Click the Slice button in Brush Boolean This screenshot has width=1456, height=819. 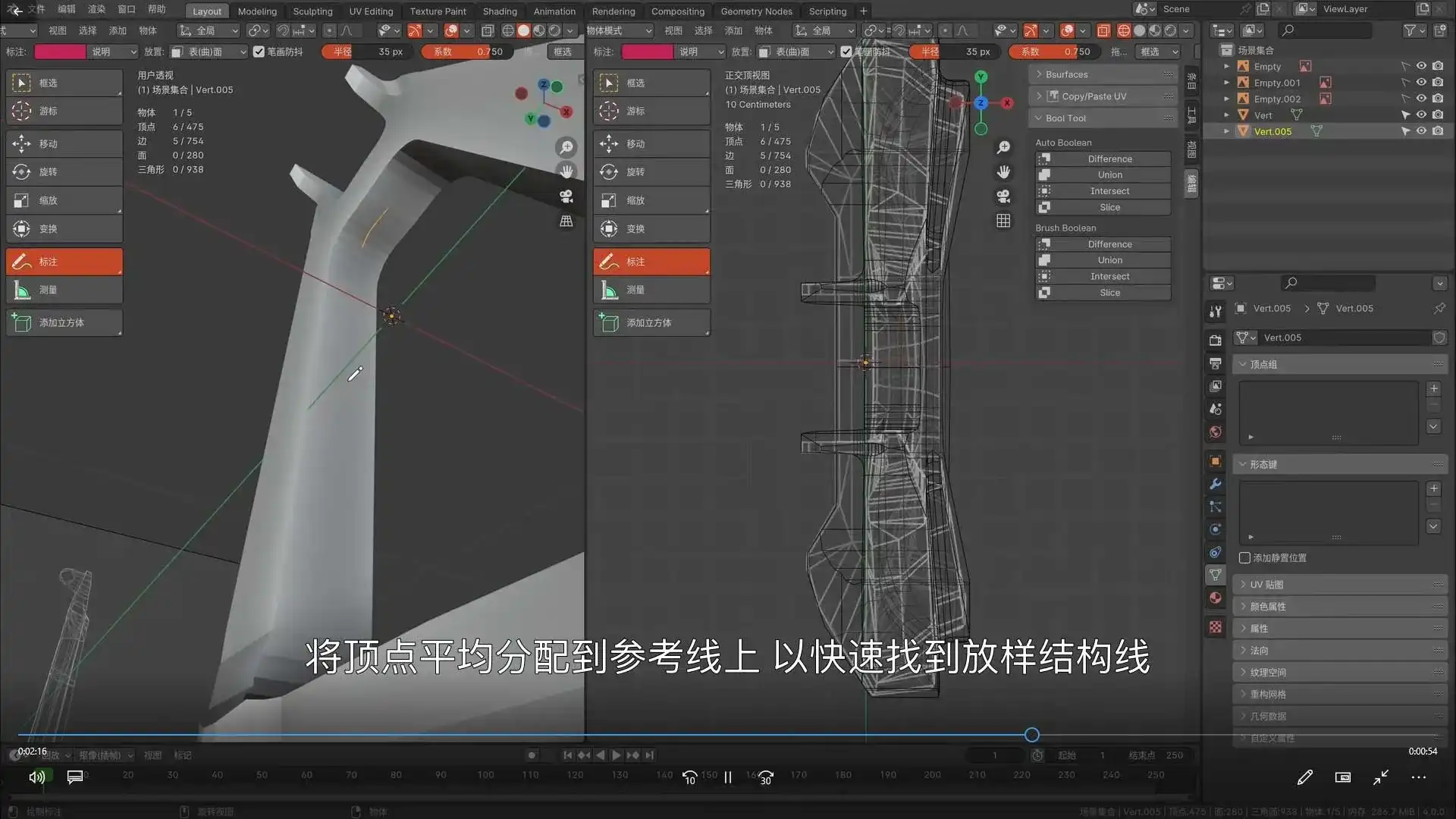tap(1109, 292)
